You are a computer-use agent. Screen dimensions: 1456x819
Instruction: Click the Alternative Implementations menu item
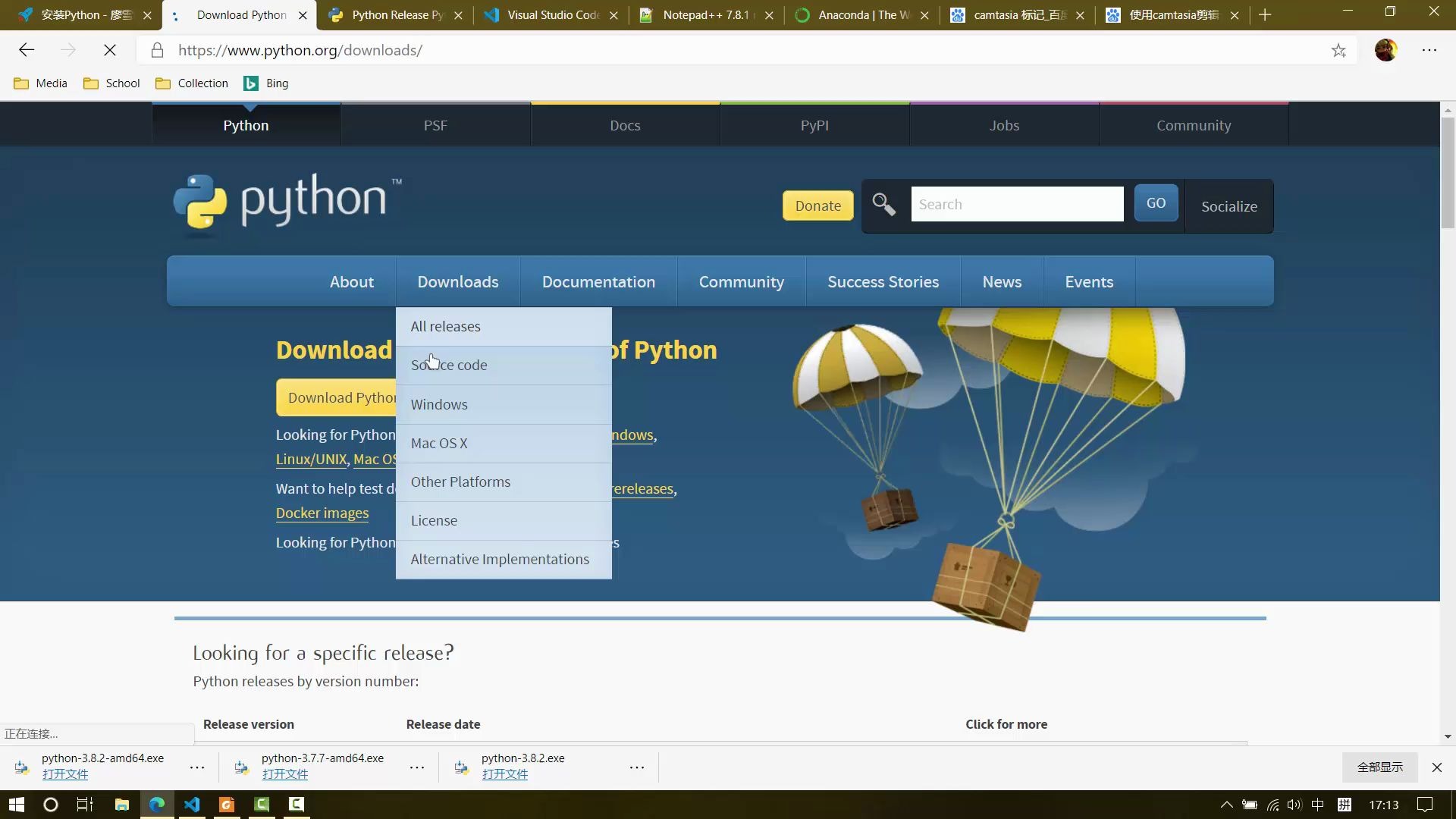coord(500,558)
